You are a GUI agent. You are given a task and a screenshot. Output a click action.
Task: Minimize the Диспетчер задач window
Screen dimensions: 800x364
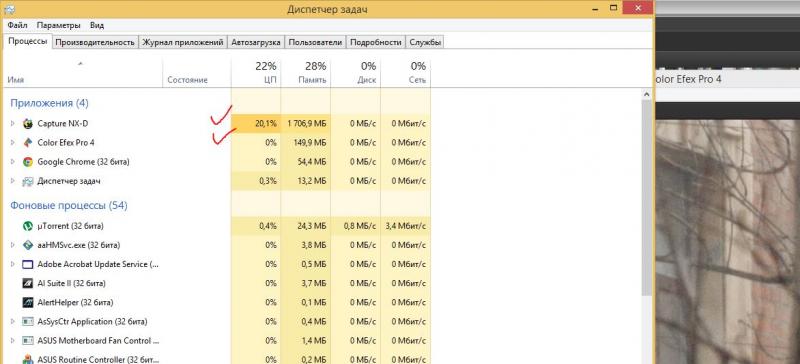[595, 8]
